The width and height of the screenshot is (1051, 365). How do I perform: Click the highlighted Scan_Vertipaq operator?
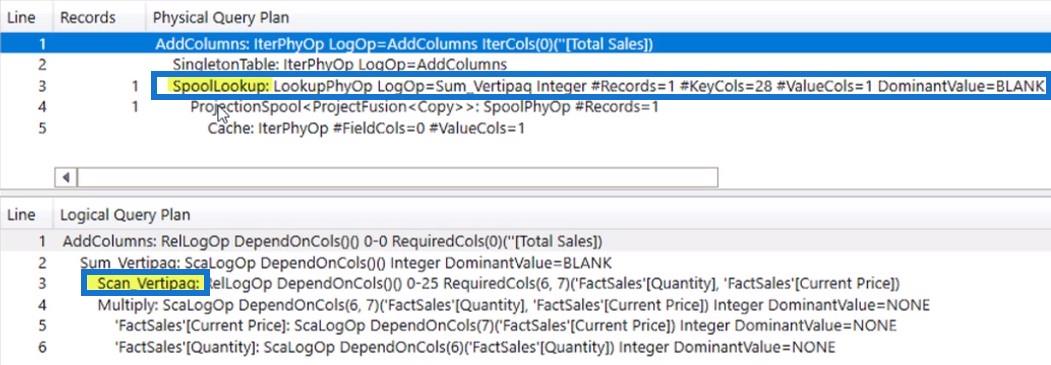click(x=146, y=283)
